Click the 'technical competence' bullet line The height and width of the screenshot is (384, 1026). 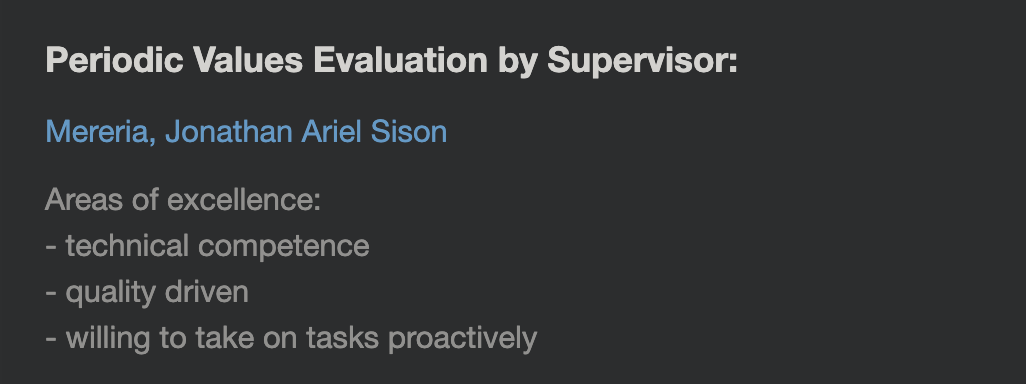[x=207, y=246]
